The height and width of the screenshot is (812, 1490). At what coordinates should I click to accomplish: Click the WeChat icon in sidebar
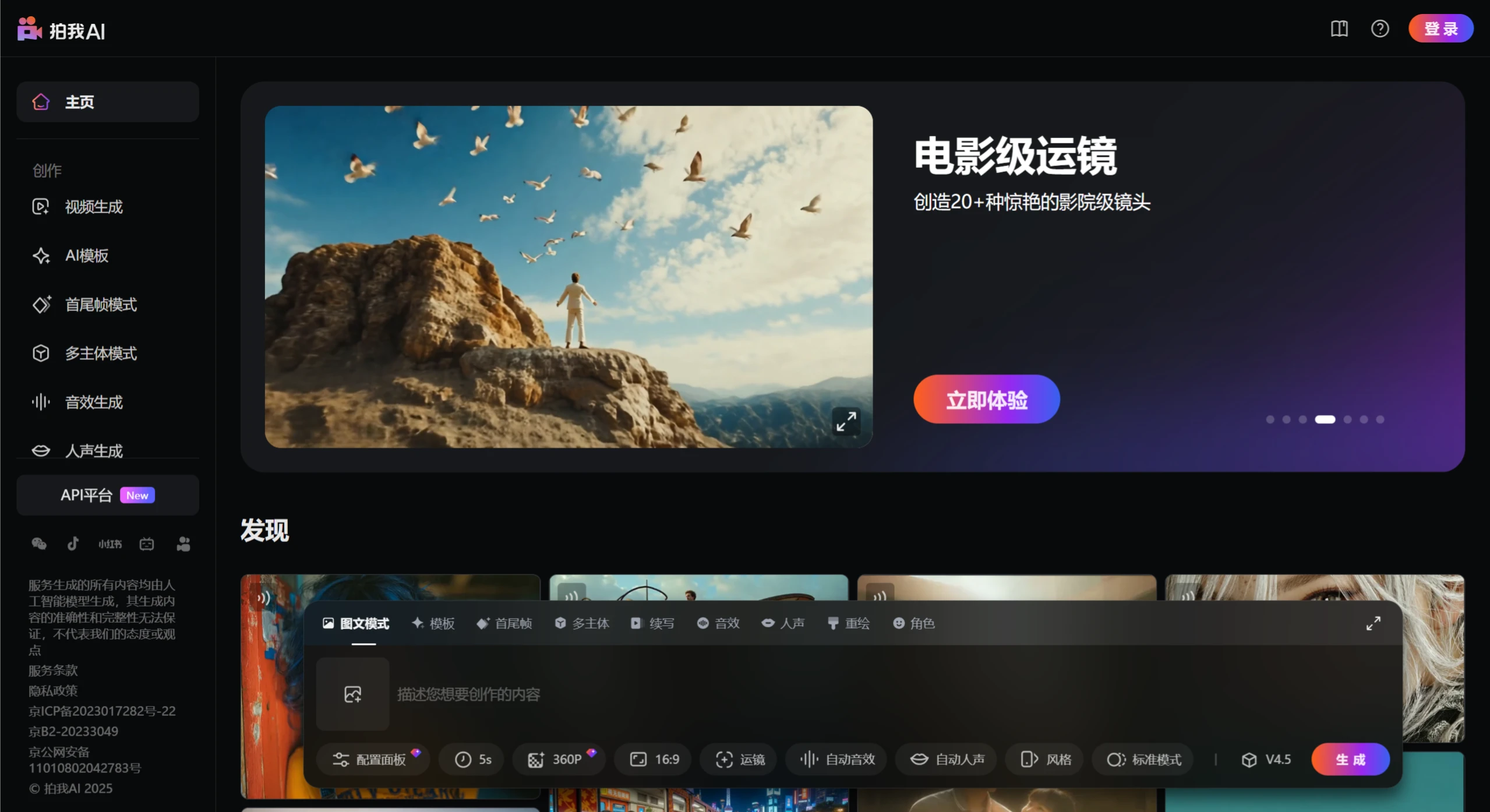click(38, 543)
